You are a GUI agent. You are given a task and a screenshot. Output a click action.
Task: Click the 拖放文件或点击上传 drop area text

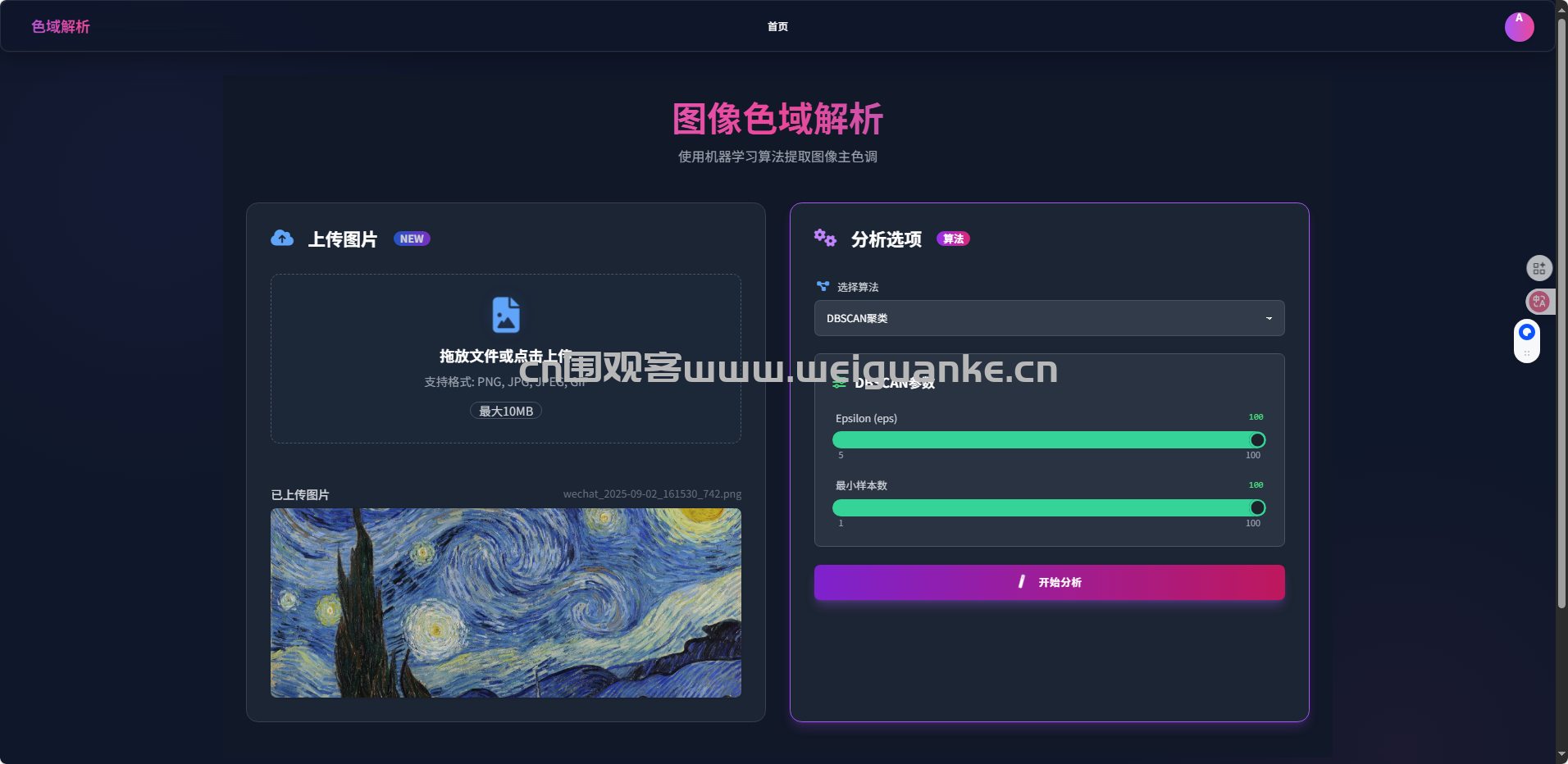[506, 357]
